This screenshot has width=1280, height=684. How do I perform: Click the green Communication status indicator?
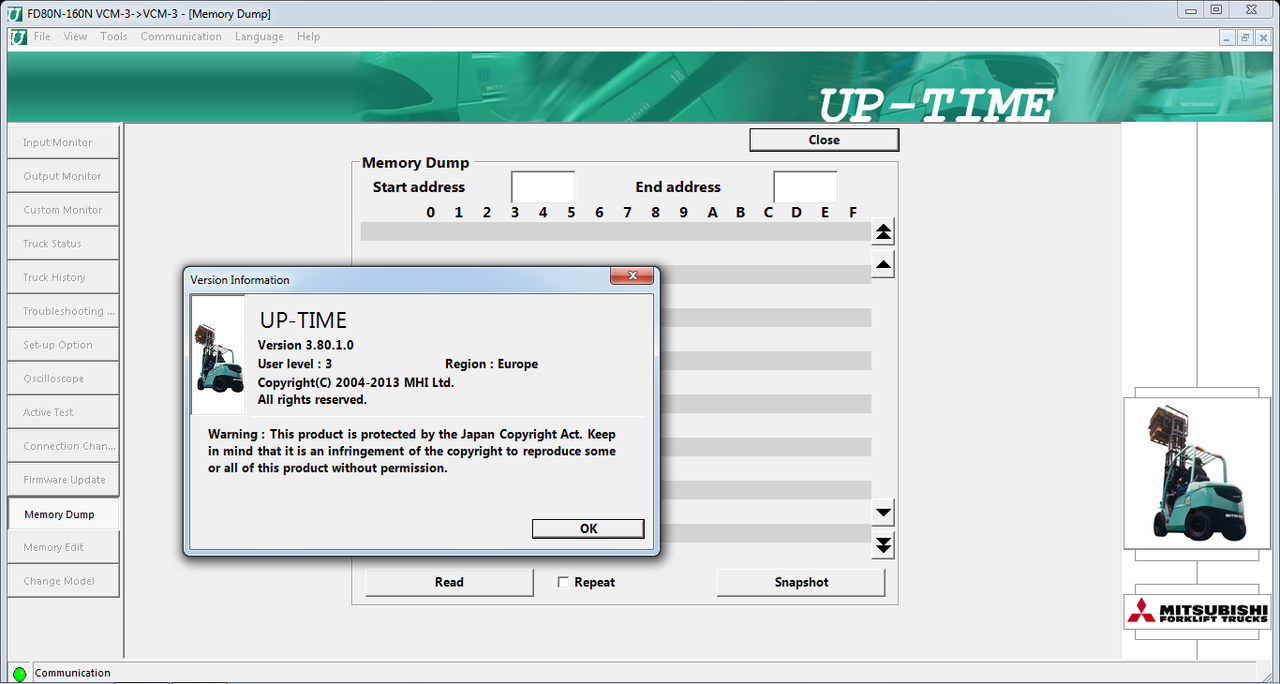(x=19, y=674)
